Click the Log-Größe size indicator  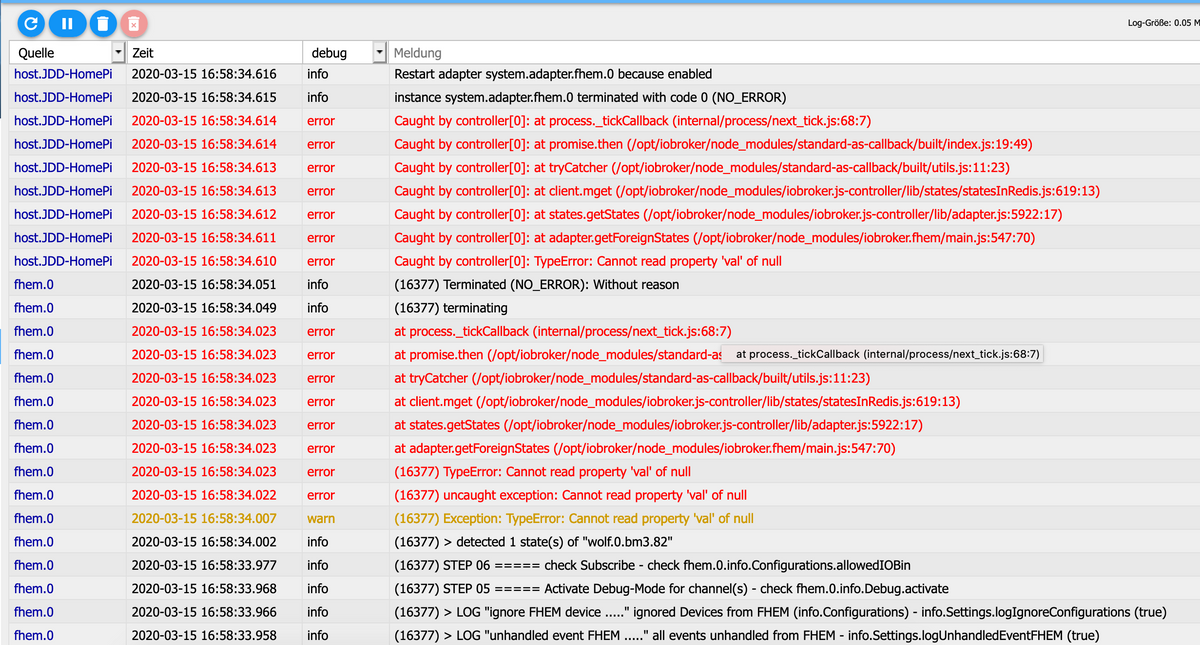pos(1163,21)
